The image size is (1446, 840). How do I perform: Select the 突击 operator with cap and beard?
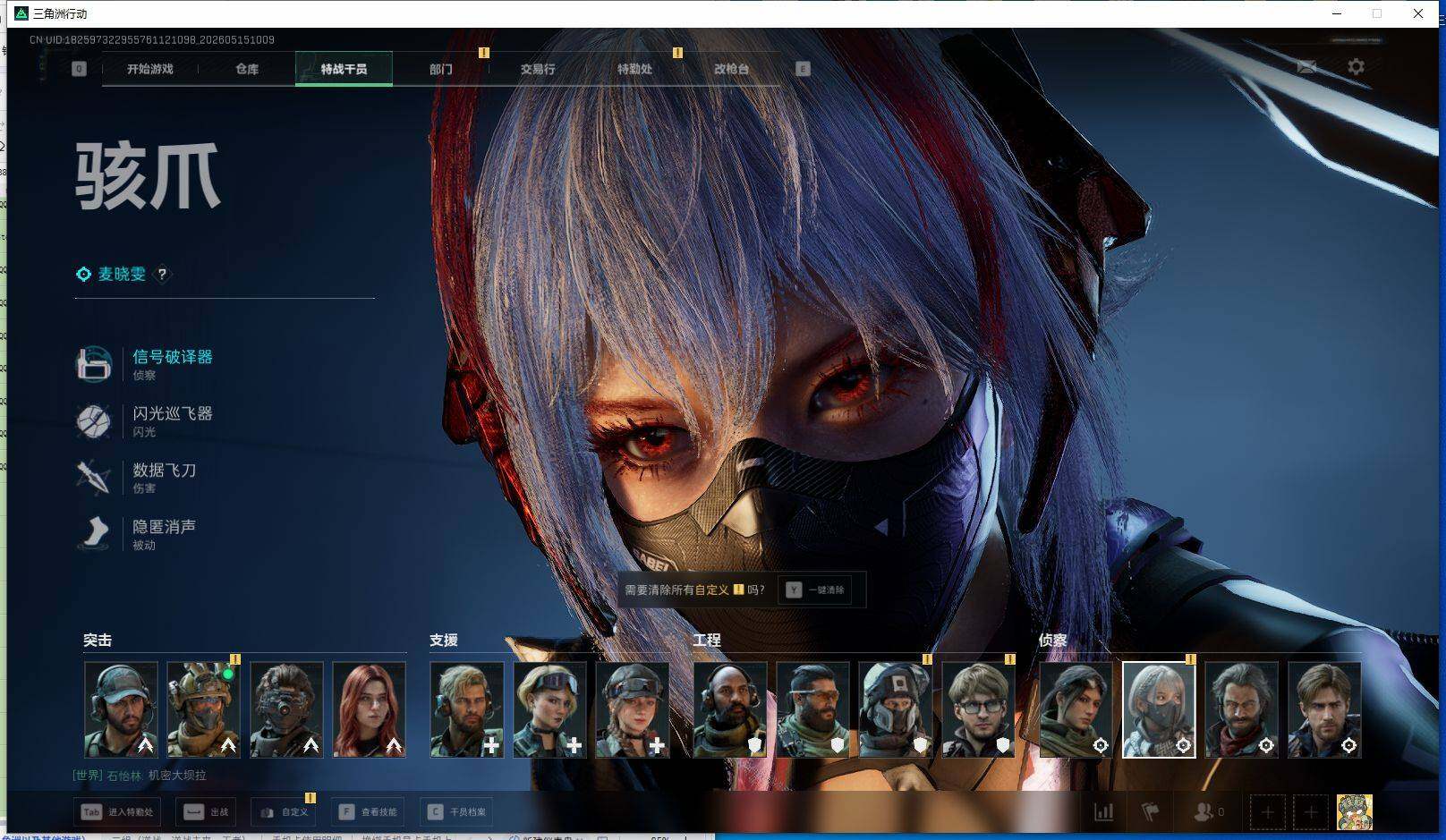coord(121,709)
